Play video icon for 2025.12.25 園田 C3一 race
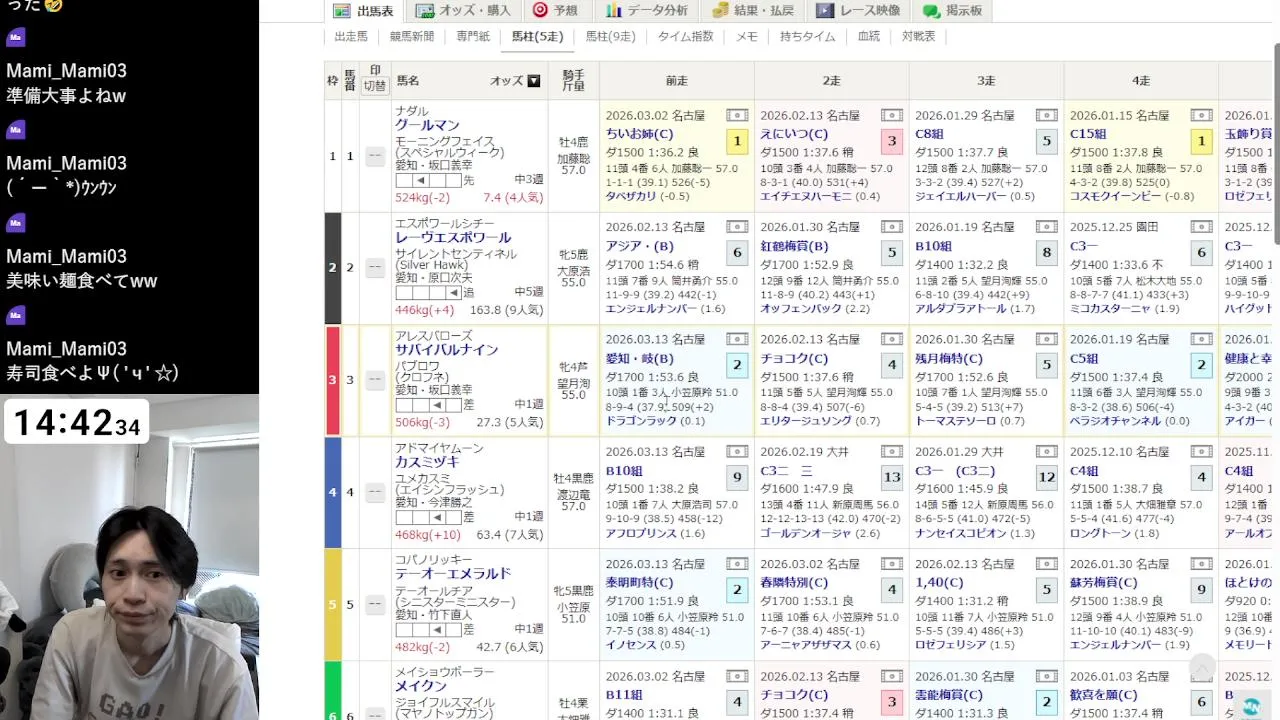1280x720 pixels. click(1202, 228)
